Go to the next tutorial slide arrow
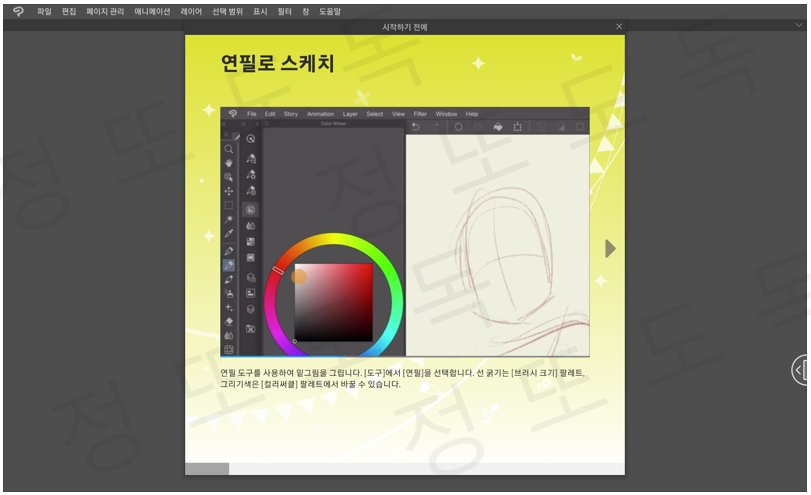 pos(610,248)
